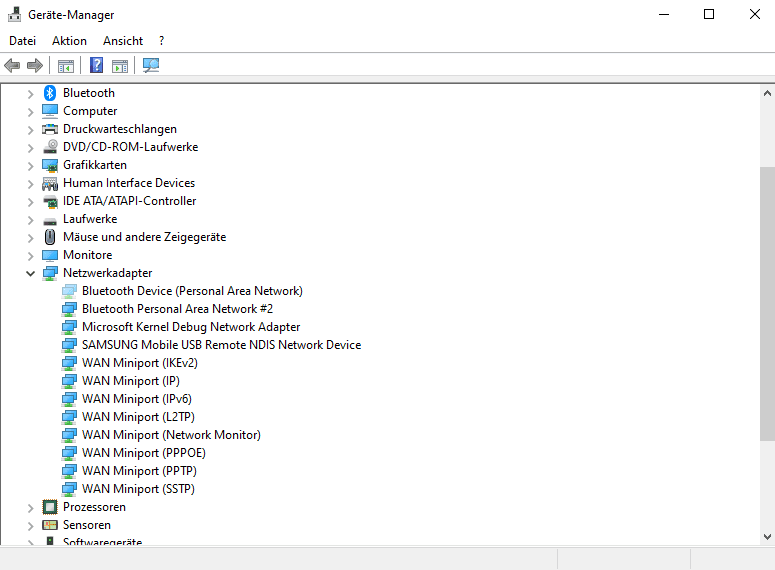Click the WAN Miniport (IKEv2) adapter icon
Image resolution: width=775 pixels, height=570 pixels.
point(69,363)
